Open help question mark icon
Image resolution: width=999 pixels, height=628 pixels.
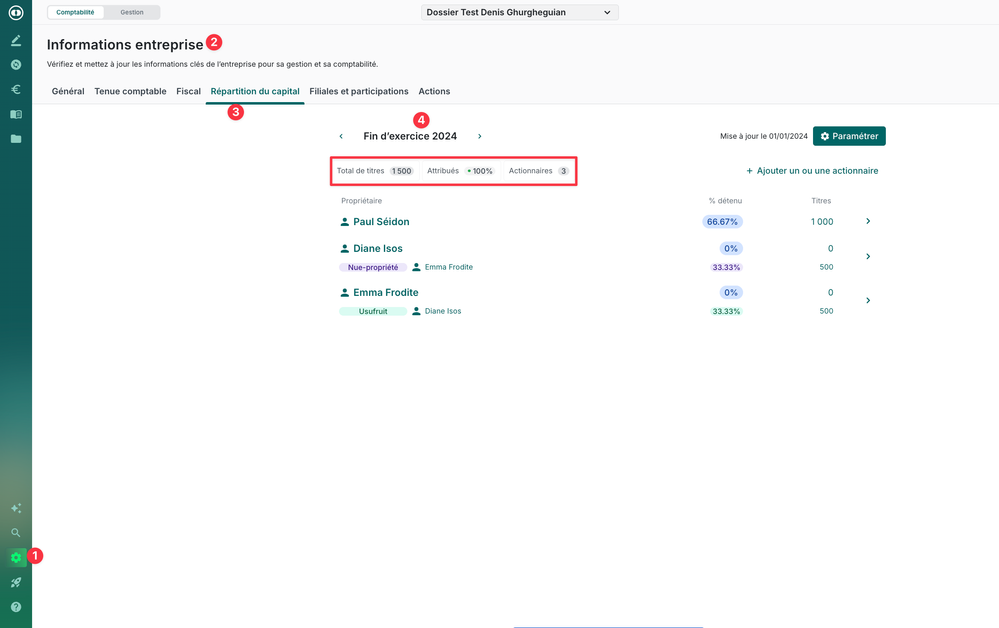pyautogui.click(x=16, y=607)
